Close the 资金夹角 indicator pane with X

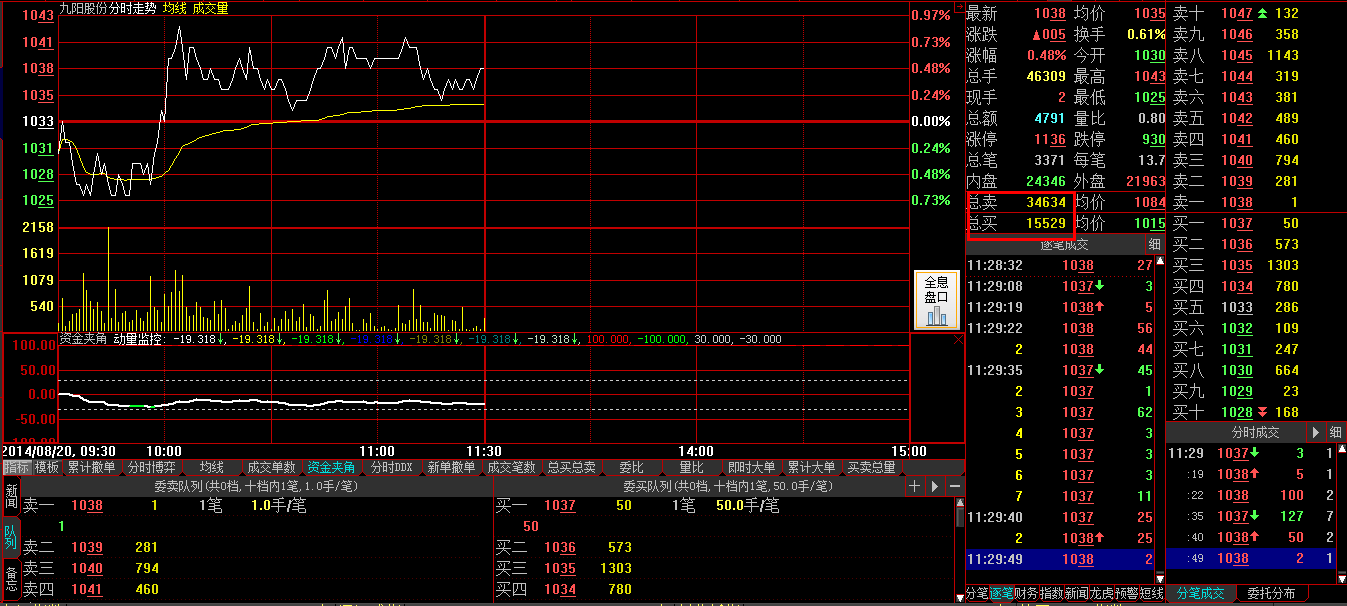(x=958, y=340)
